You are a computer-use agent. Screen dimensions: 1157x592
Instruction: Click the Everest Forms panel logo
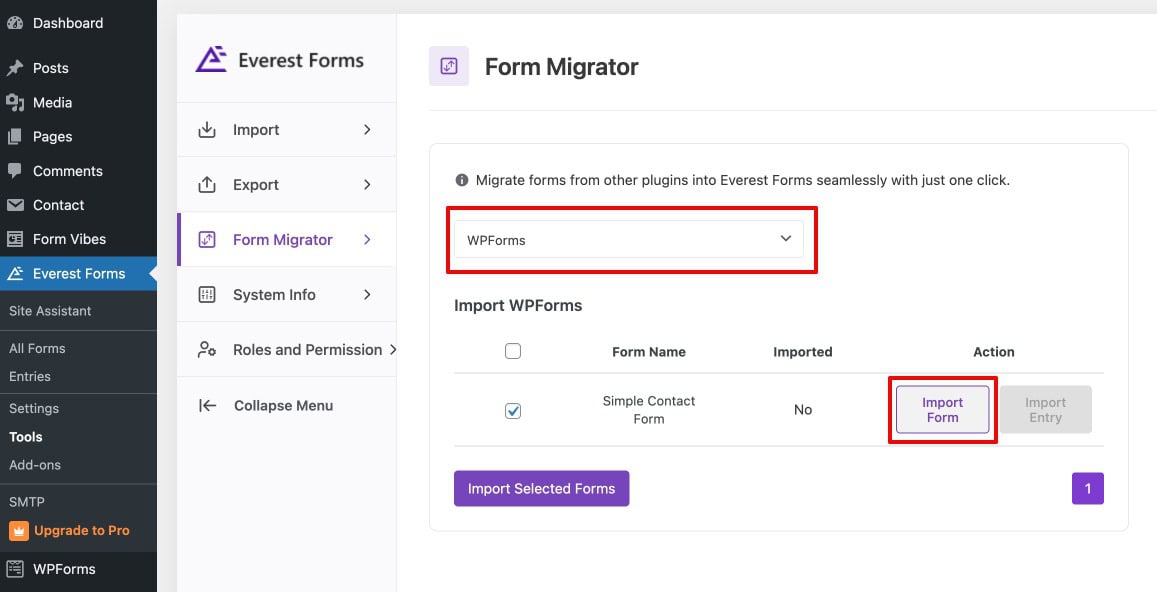coord(211,60)
